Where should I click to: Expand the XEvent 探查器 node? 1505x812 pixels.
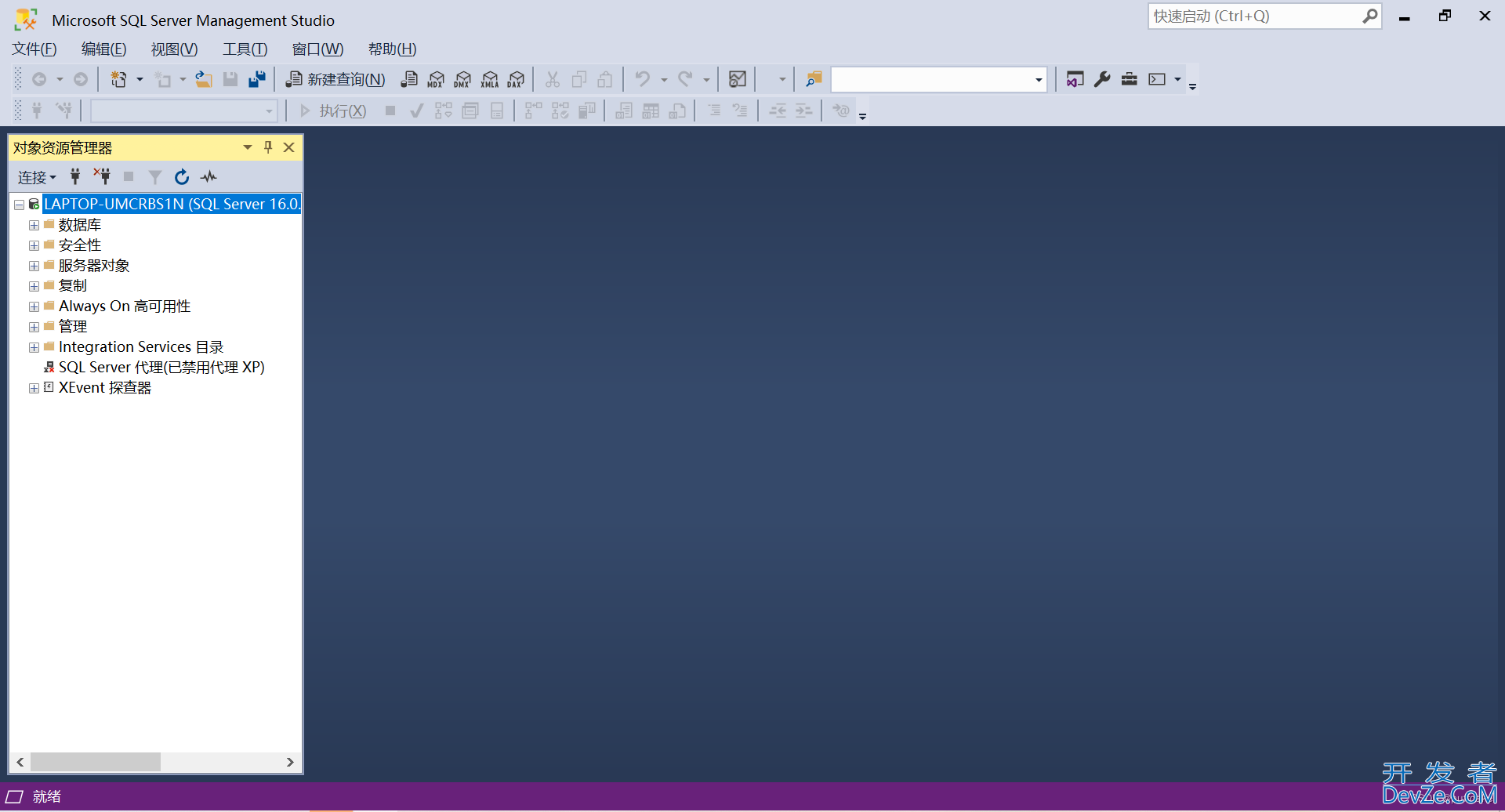pyautogui.click(x=34, y=388)
